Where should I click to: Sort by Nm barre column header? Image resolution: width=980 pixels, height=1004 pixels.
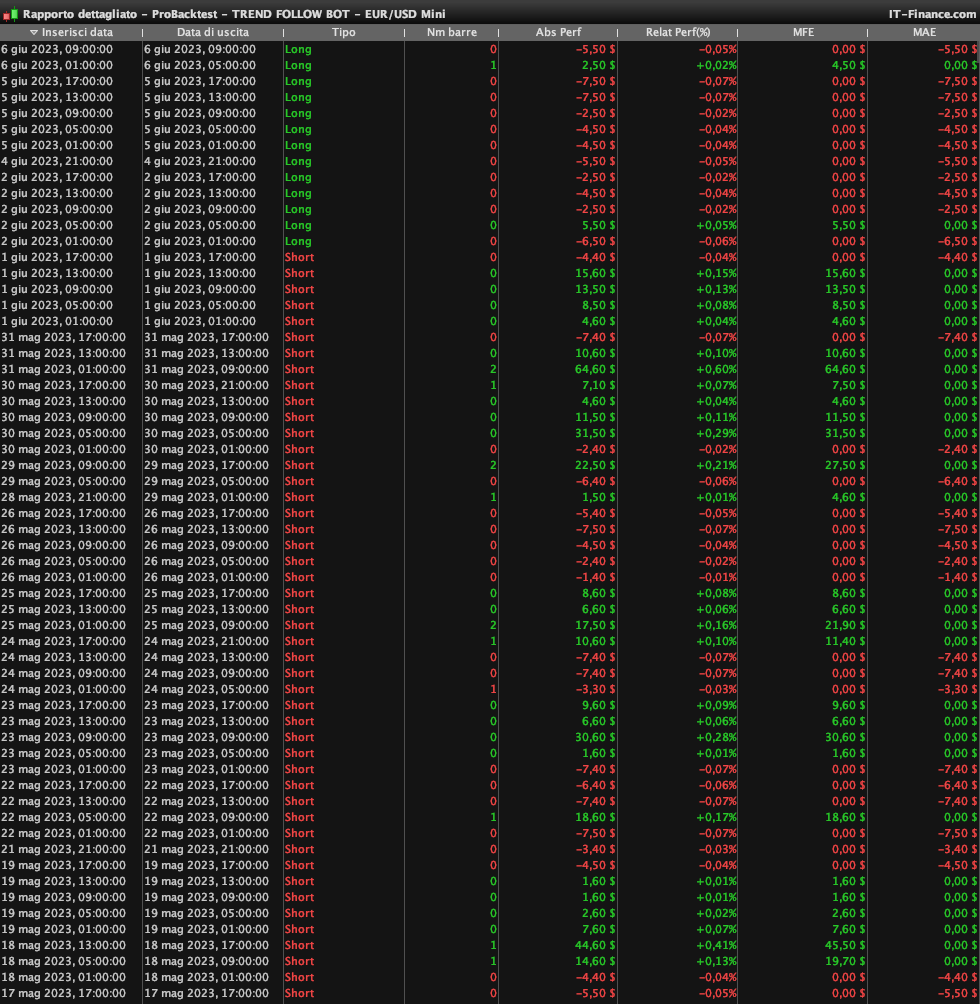(x=451, y=32)
